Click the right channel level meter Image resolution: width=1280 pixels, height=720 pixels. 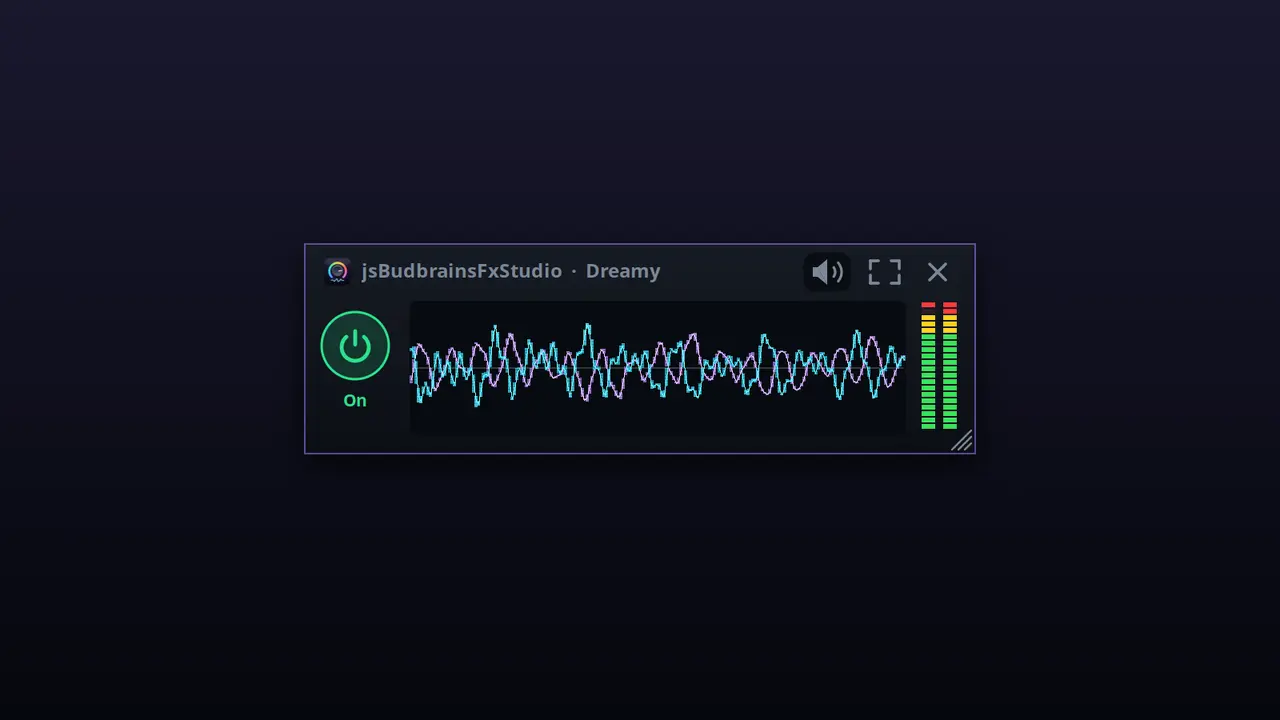click(x=950, y=365)
